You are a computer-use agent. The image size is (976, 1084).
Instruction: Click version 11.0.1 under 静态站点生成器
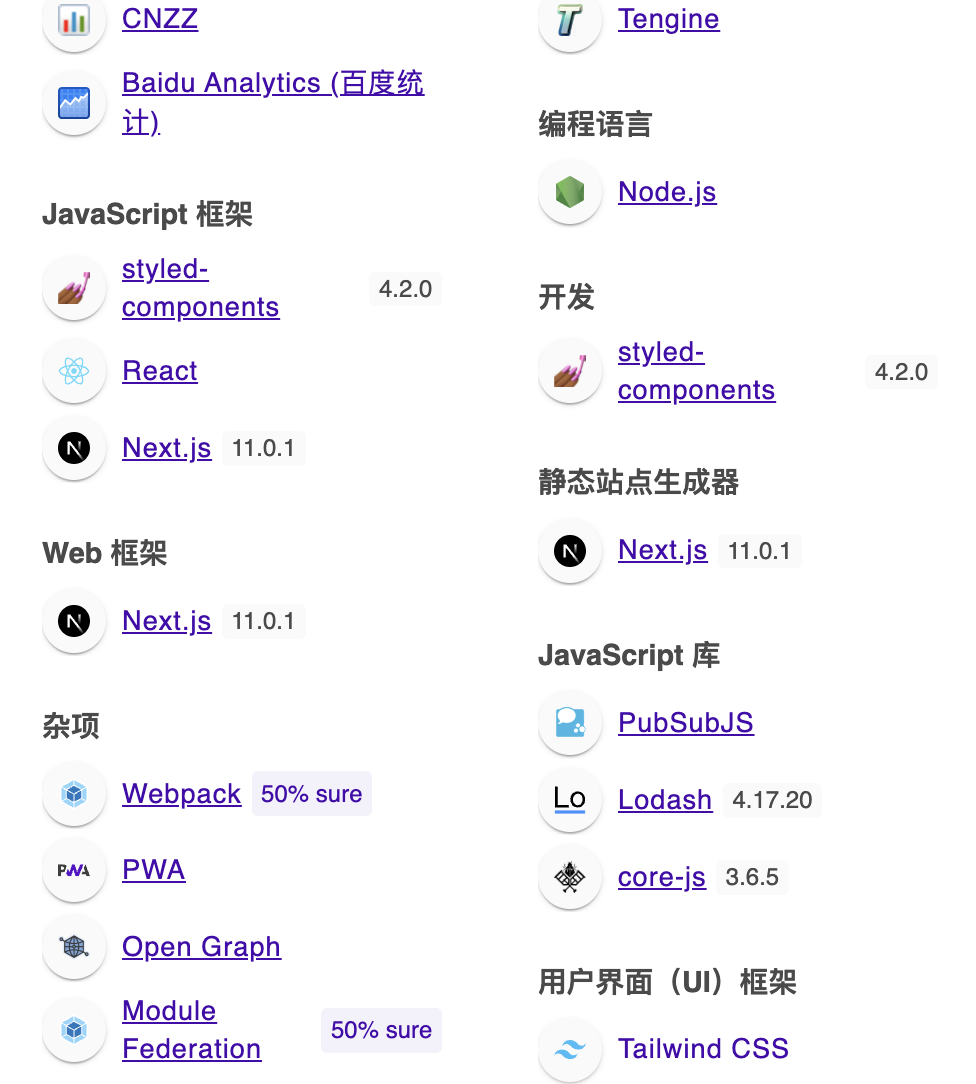(x=760, y=551)
